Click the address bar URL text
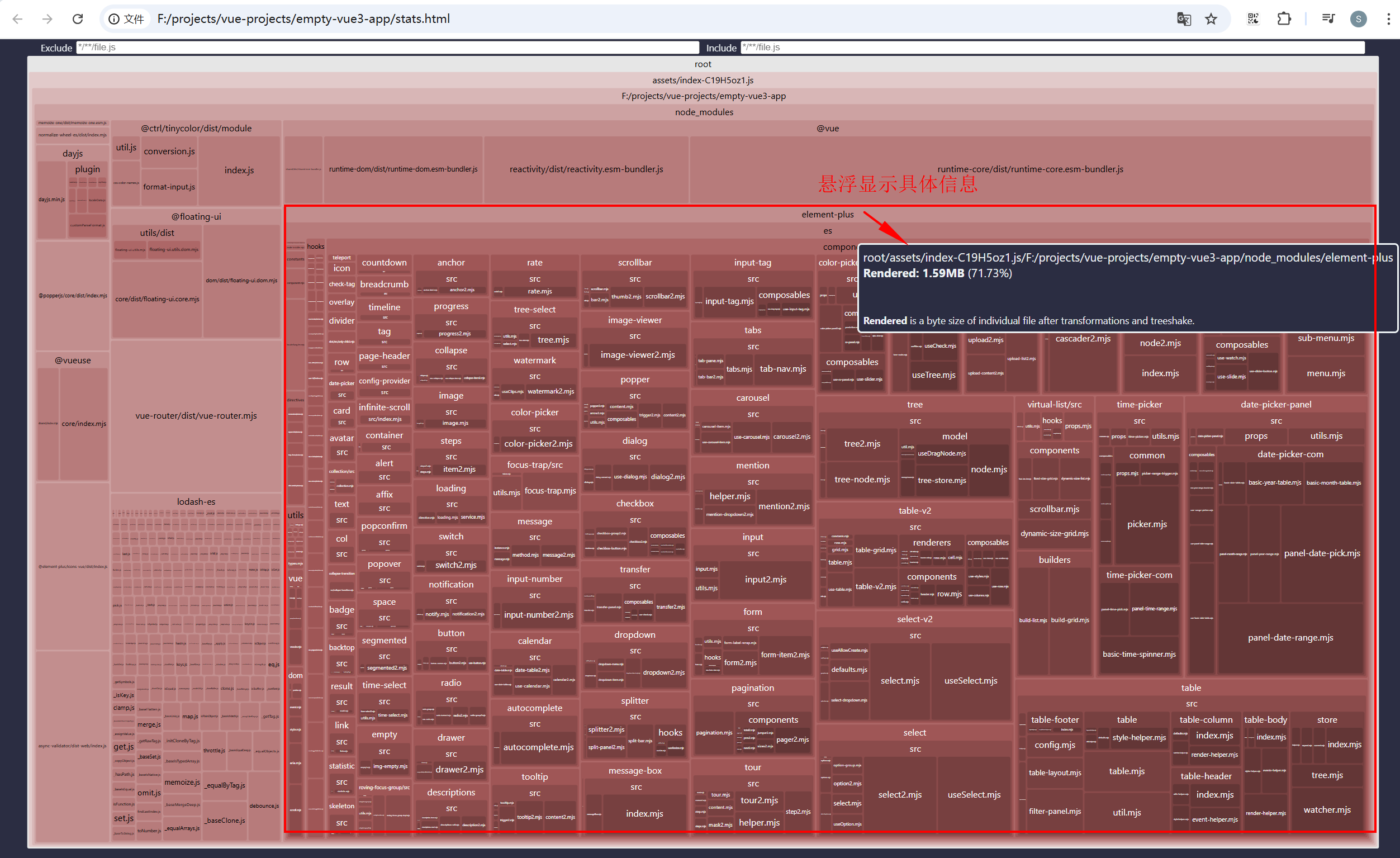Screen dimensions: 1400x858 [303, 19]
